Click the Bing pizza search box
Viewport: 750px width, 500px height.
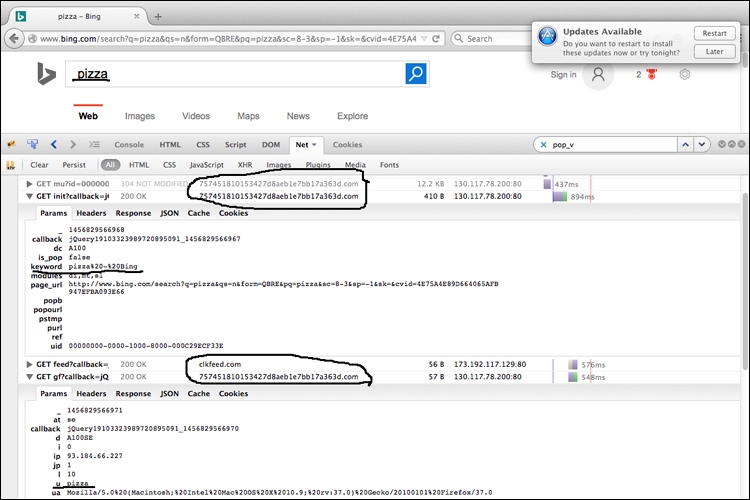coord(235,74)
